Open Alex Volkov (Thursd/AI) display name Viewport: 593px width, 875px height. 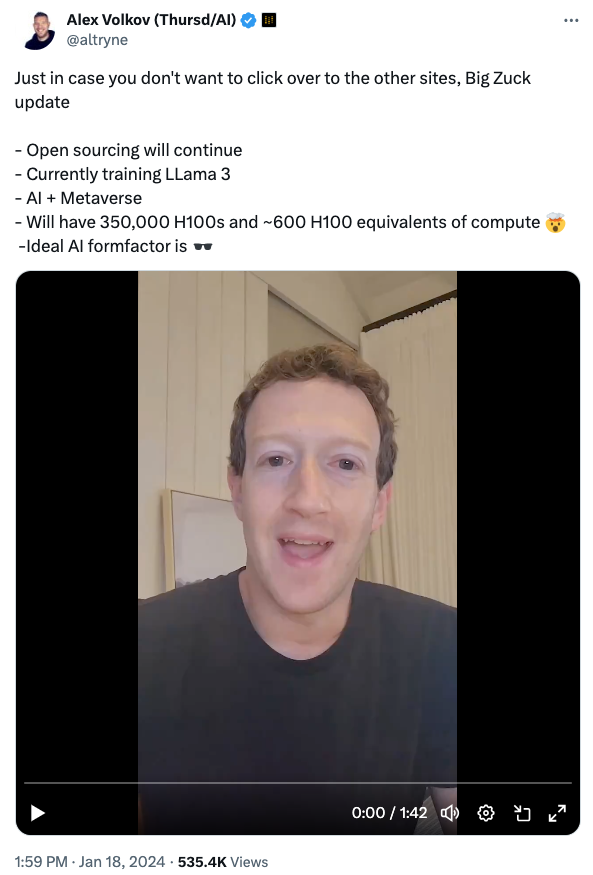[151, 20]
